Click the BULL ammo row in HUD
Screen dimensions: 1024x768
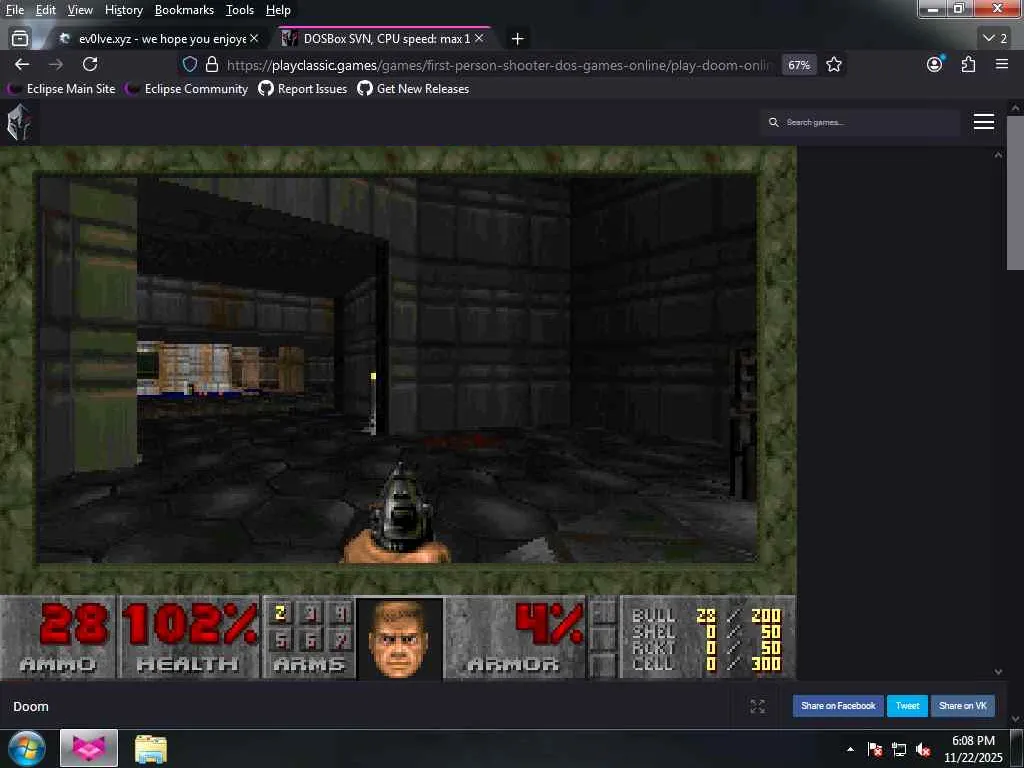point(706,615)
